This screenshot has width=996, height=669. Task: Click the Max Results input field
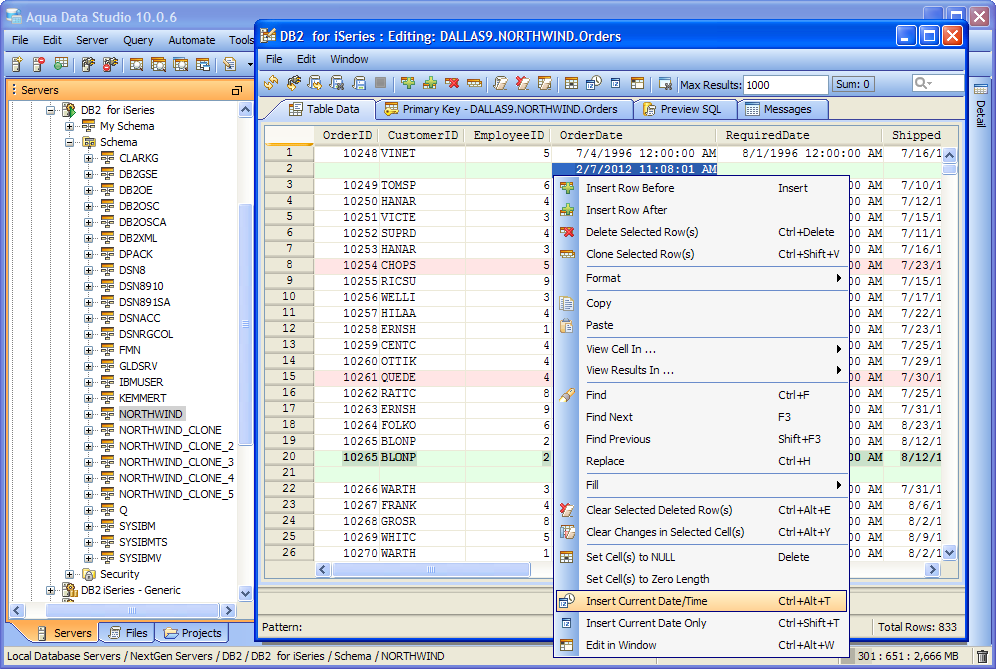point(786,84)
